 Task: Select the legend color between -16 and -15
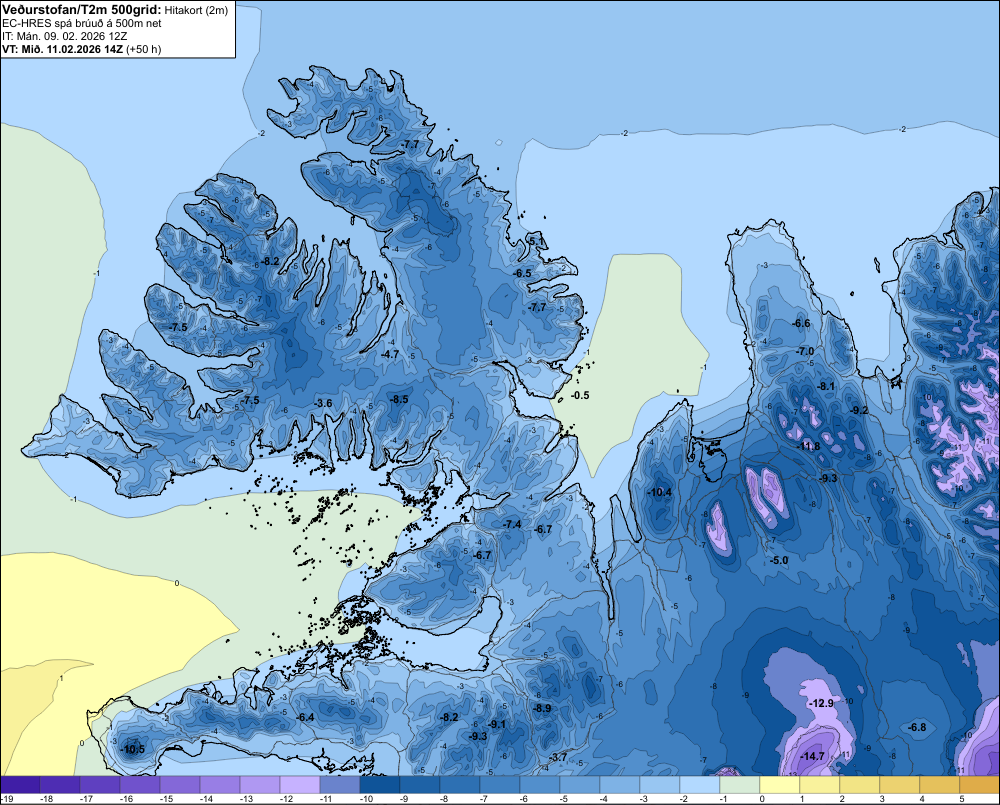pyautogui.click(x=140, y=785)
